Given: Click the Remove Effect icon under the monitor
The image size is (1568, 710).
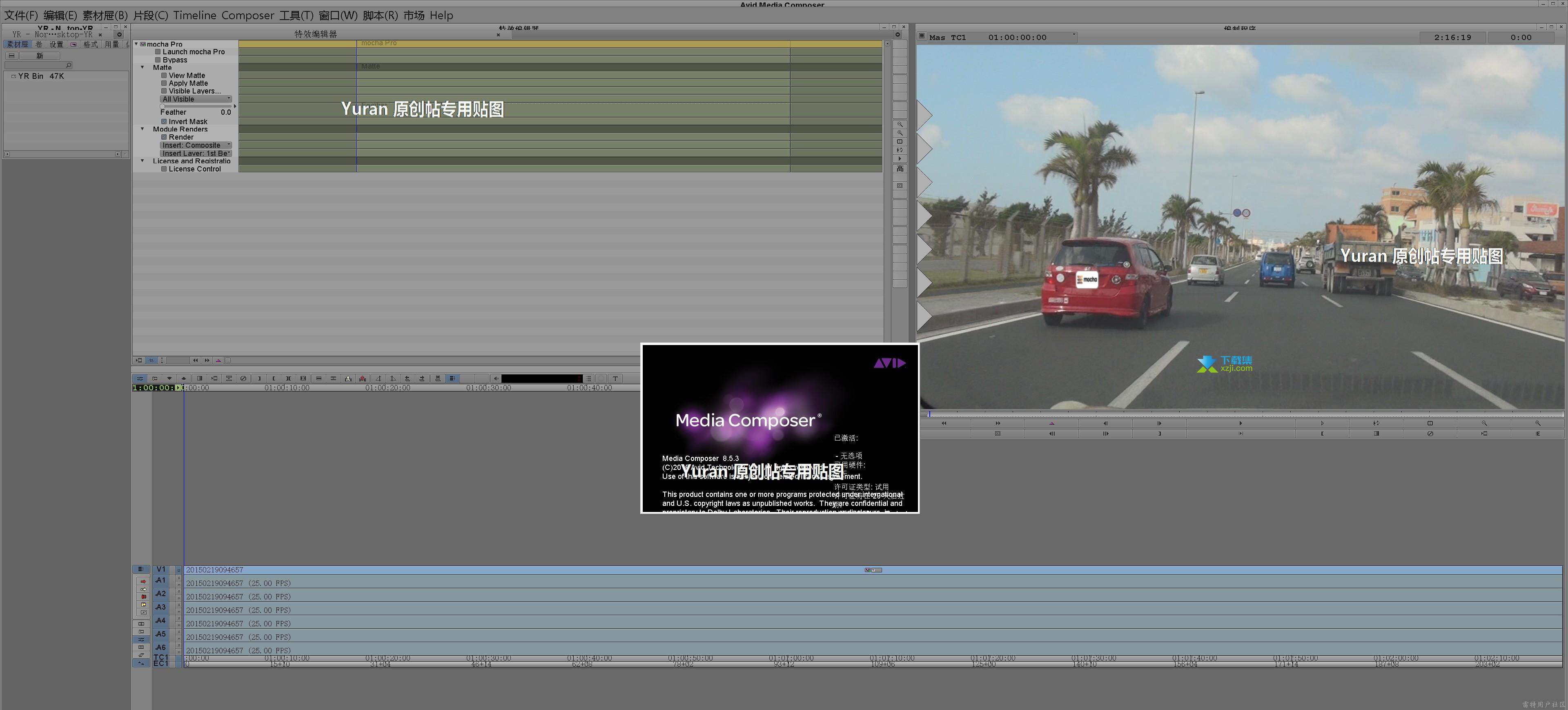Looking at the screenshot, I should click(1430, 433).
